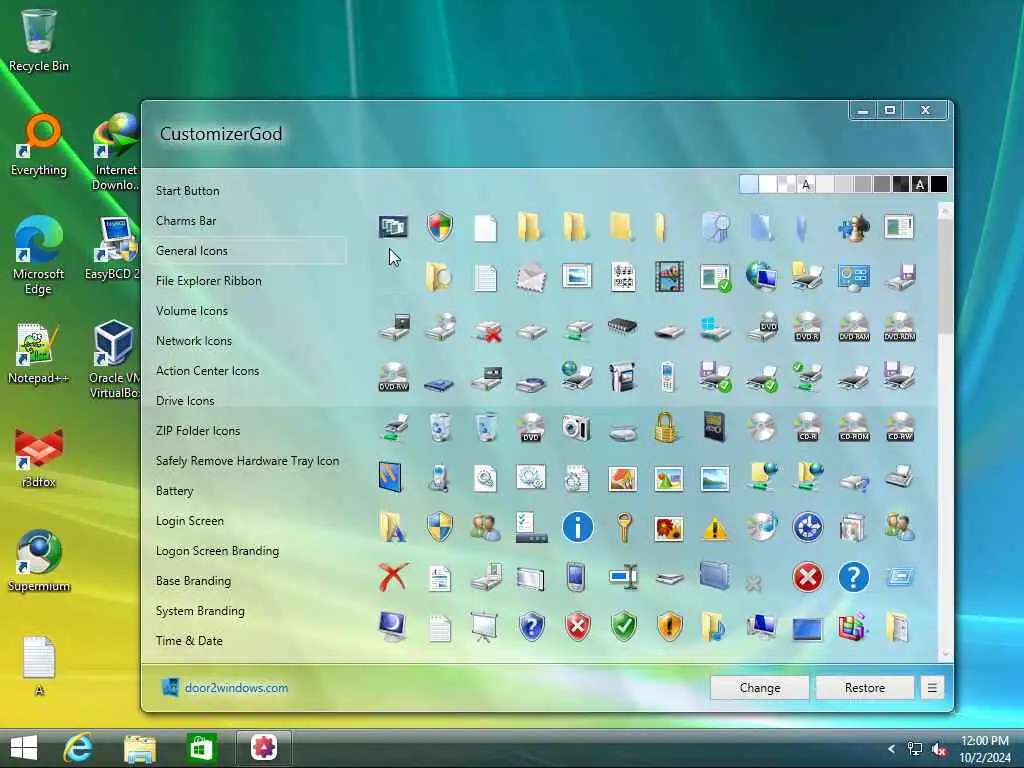This screenshot has height=768, width=1024.
Task: Pick the blue information circle icon
Action: click(x=577, y=527)
